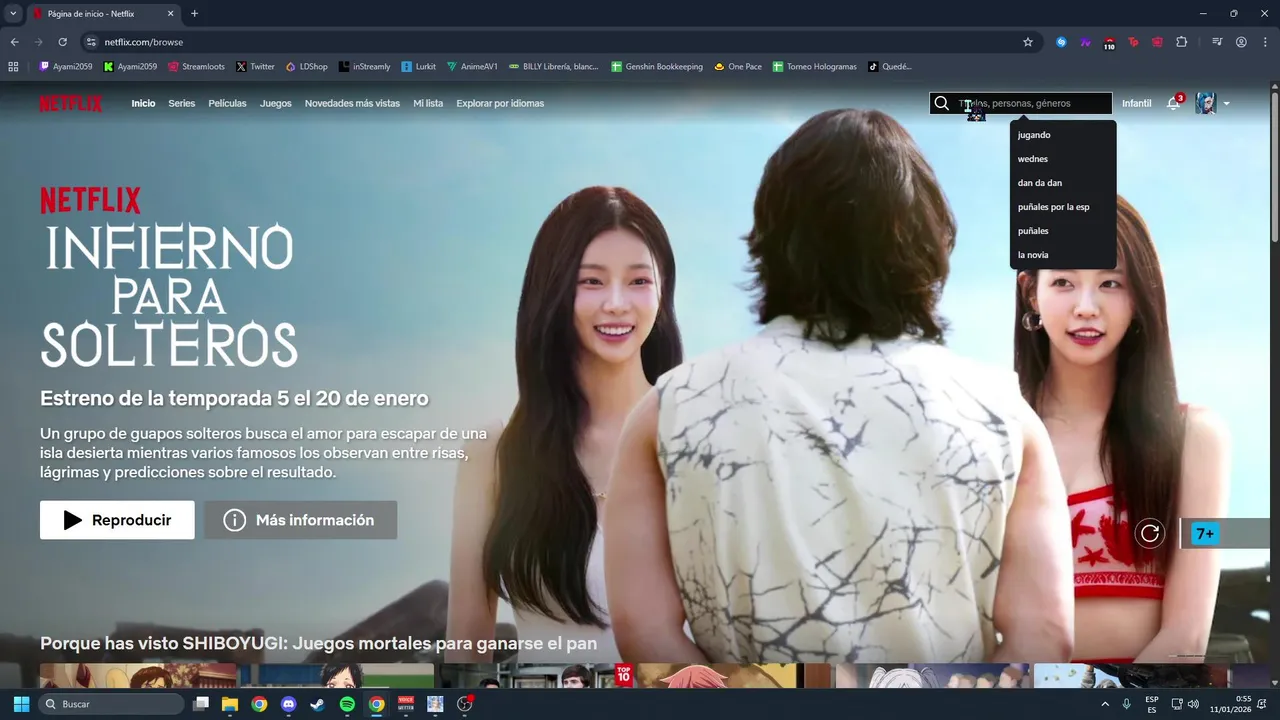Open the AnimeAV1 bookmark
Viewport: 1280px width, 720px height.
(x=472, y=67)
